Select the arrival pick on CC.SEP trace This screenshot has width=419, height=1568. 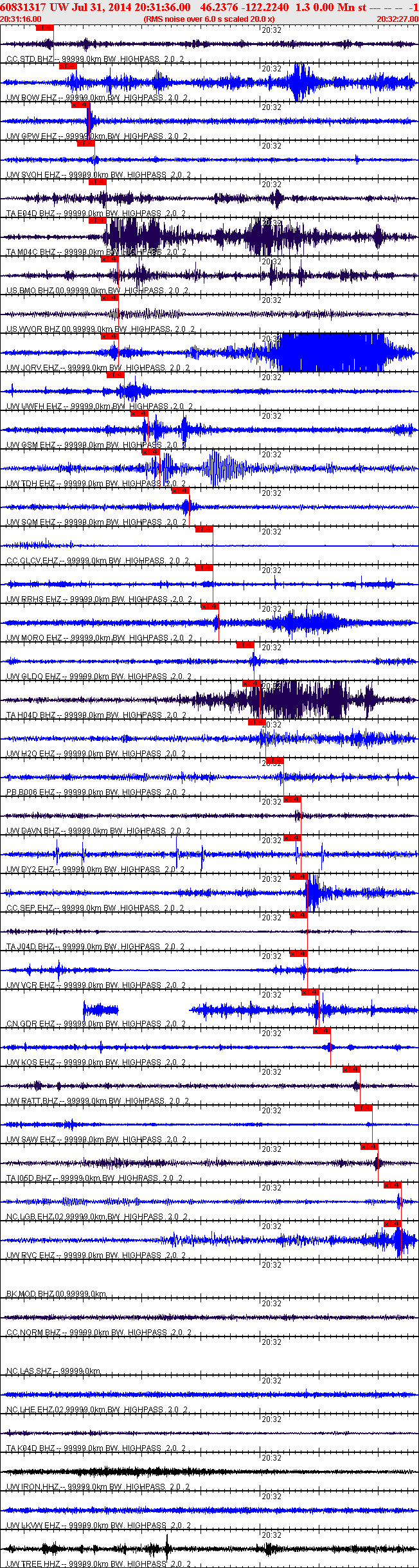[299, 877]
